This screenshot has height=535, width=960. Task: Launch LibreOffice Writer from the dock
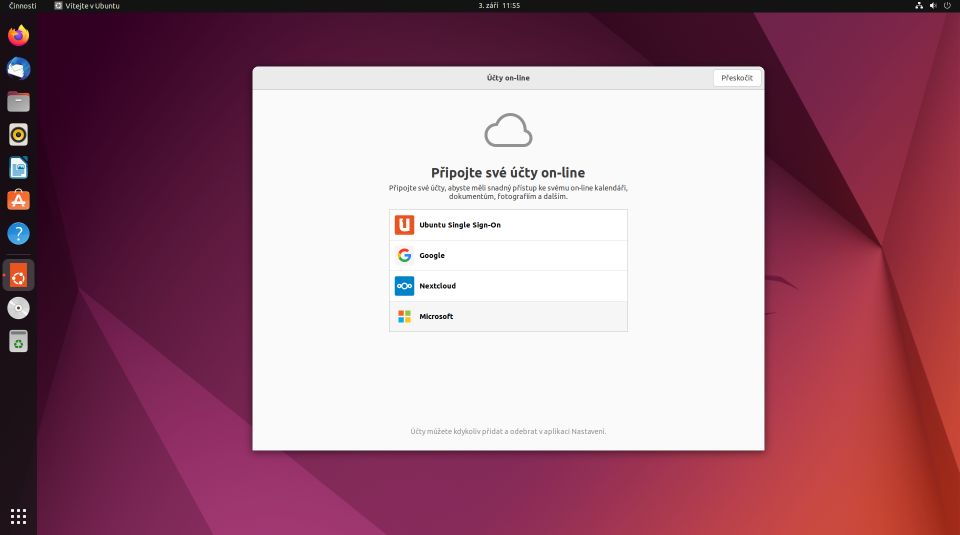(x=18, y=168)
